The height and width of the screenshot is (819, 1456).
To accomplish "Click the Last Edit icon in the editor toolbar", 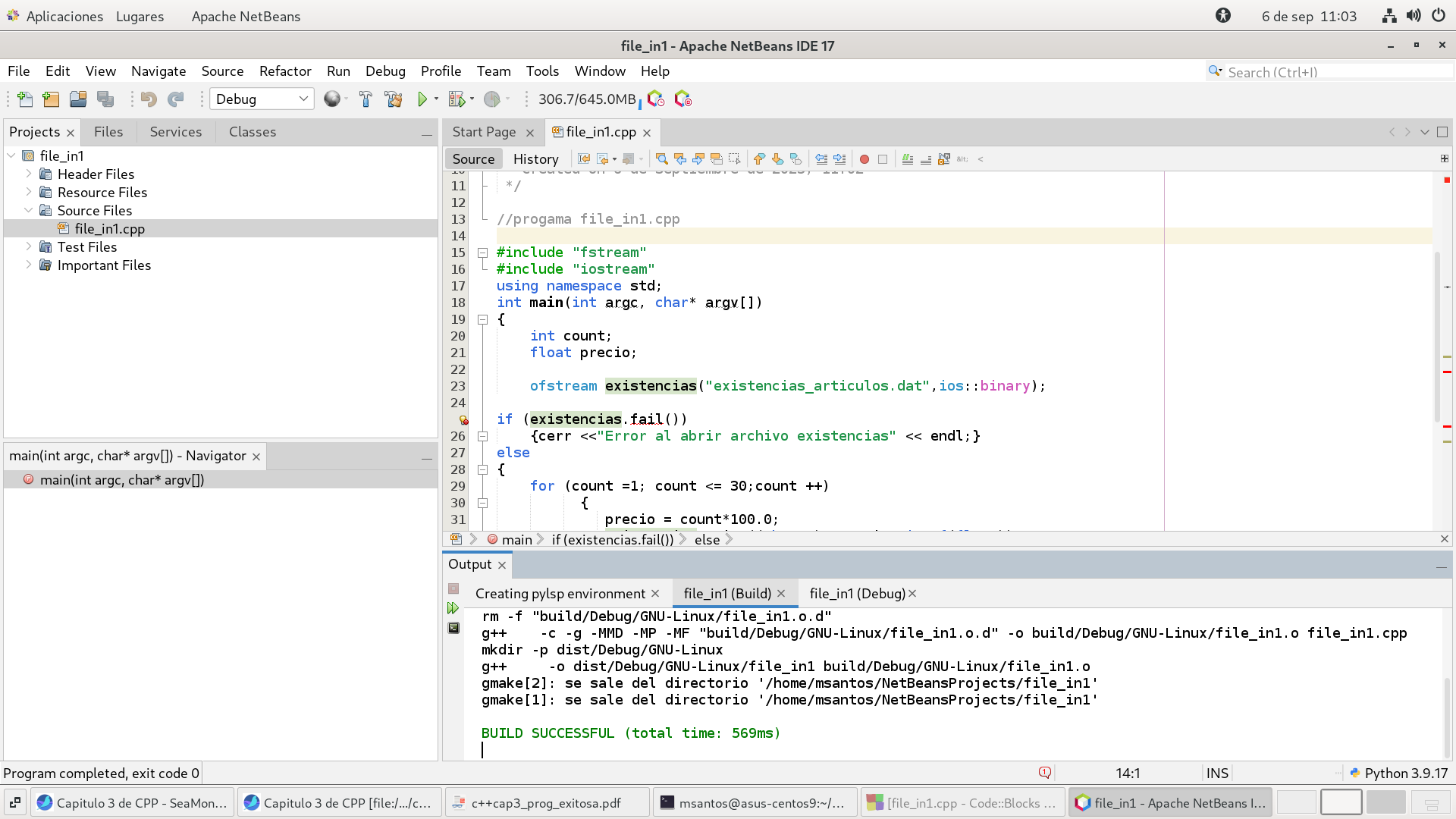I will [x=584, y=159].
